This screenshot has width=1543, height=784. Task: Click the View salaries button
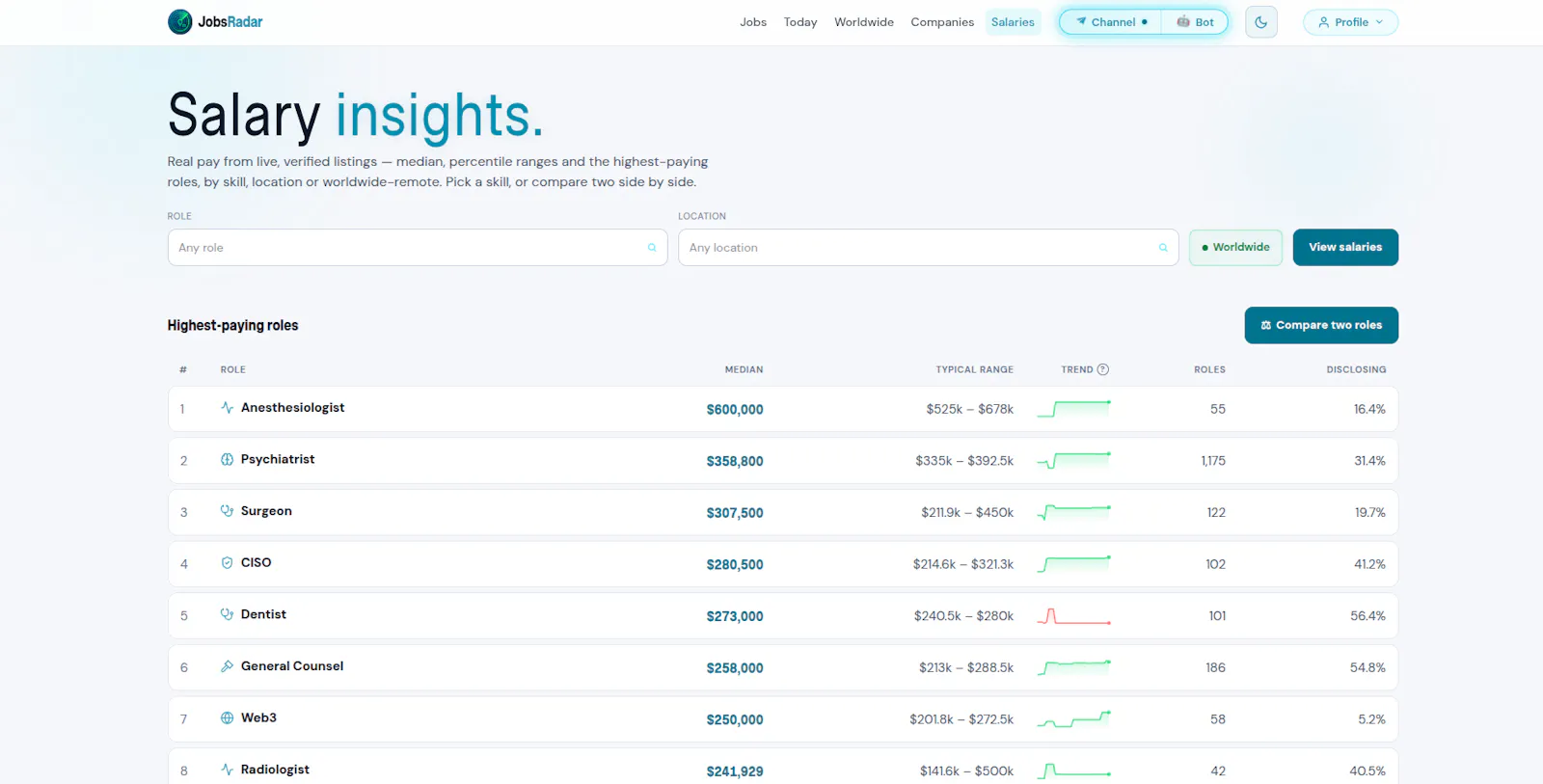[1345, 247]
